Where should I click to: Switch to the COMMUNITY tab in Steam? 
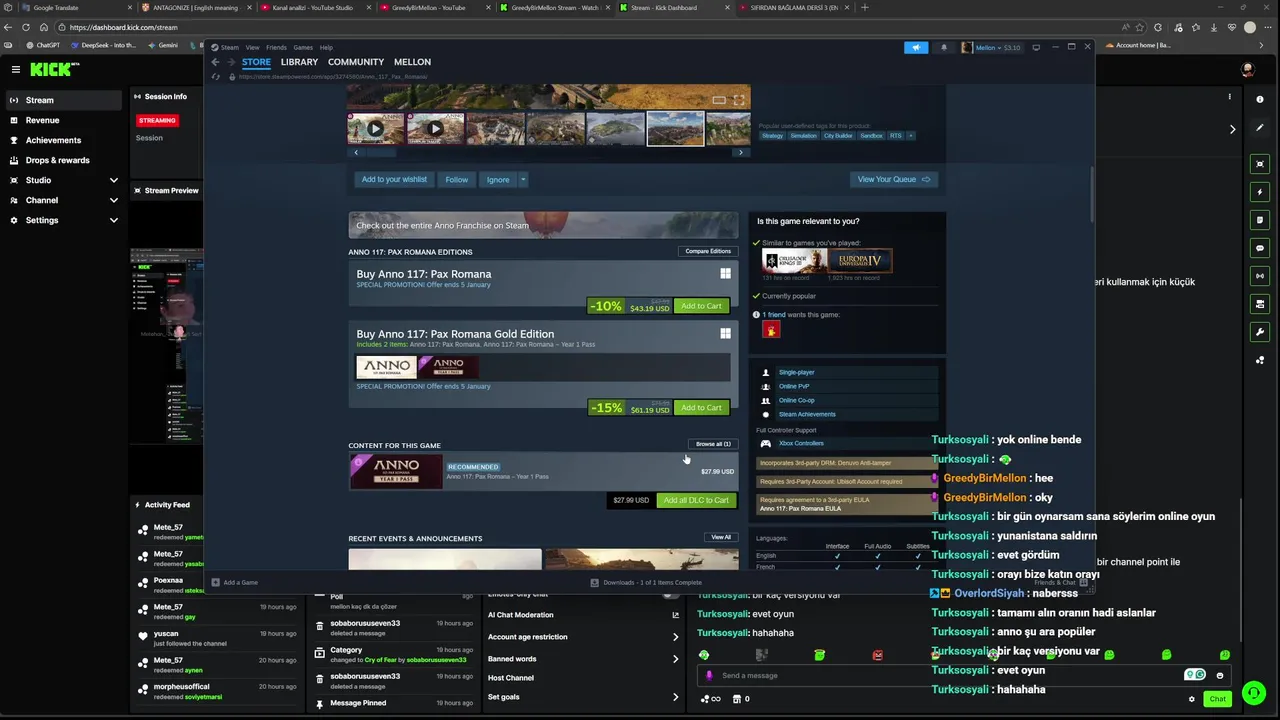(356, 62)
